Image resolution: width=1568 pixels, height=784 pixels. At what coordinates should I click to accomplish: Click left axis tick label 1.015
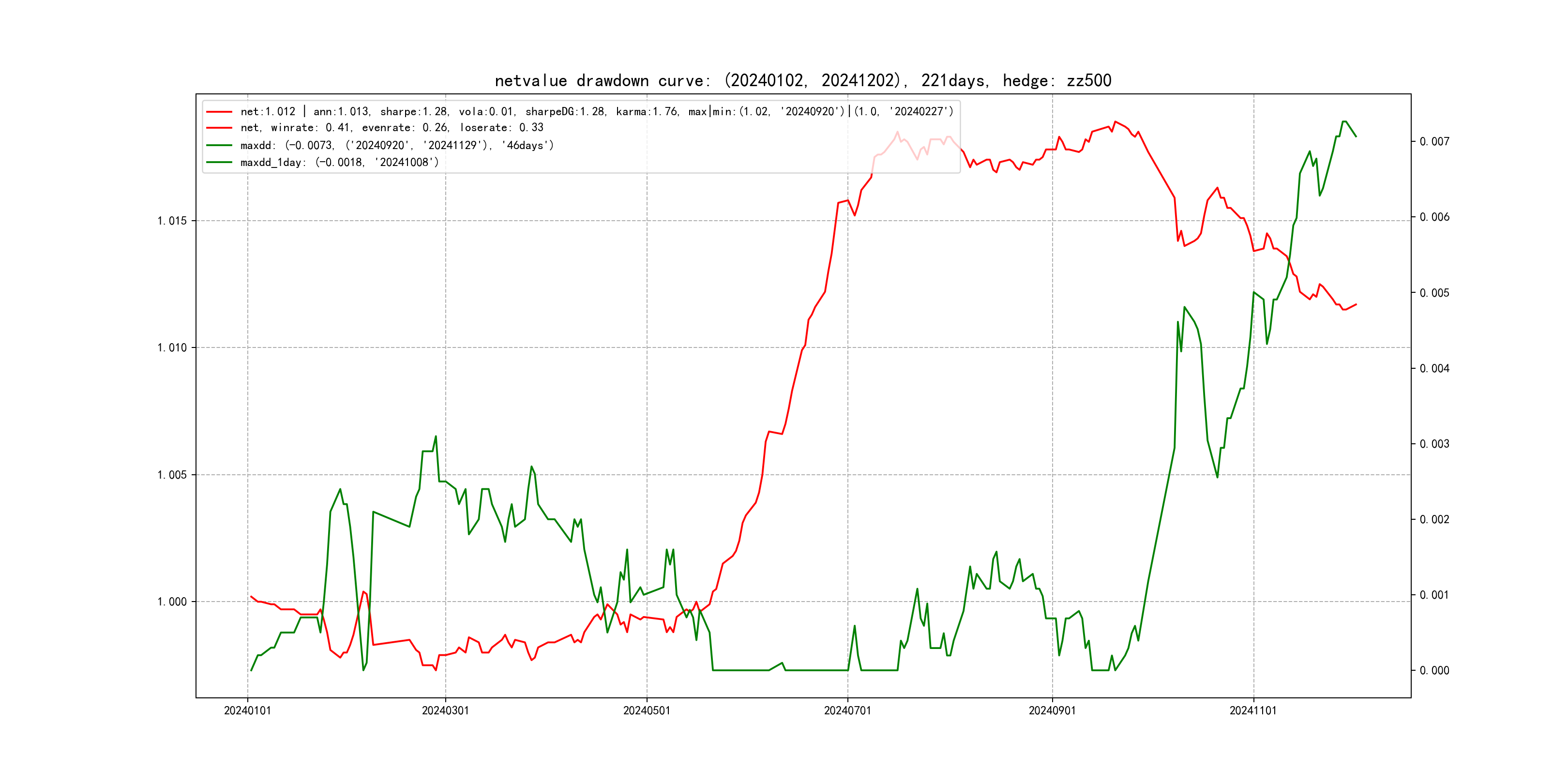point(172,221)
